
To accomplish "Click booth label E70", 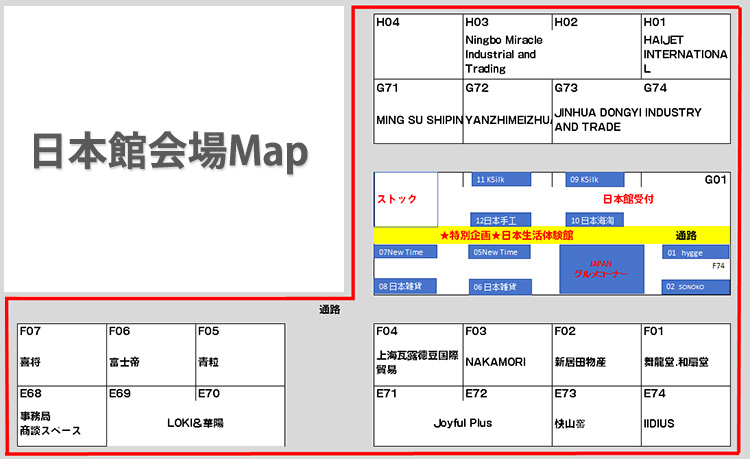I will coord(209,393).
